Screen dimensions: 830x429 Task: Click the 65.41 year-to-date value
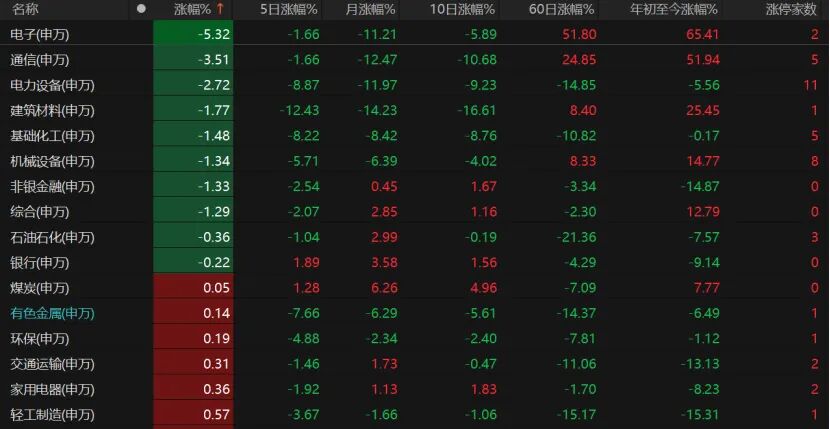[x=703, y=34]
